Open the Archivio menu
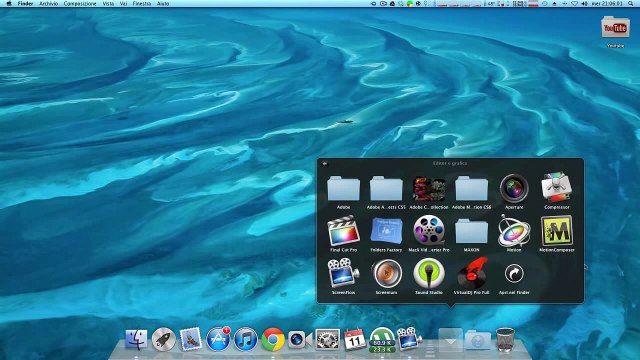 point(48,3)
